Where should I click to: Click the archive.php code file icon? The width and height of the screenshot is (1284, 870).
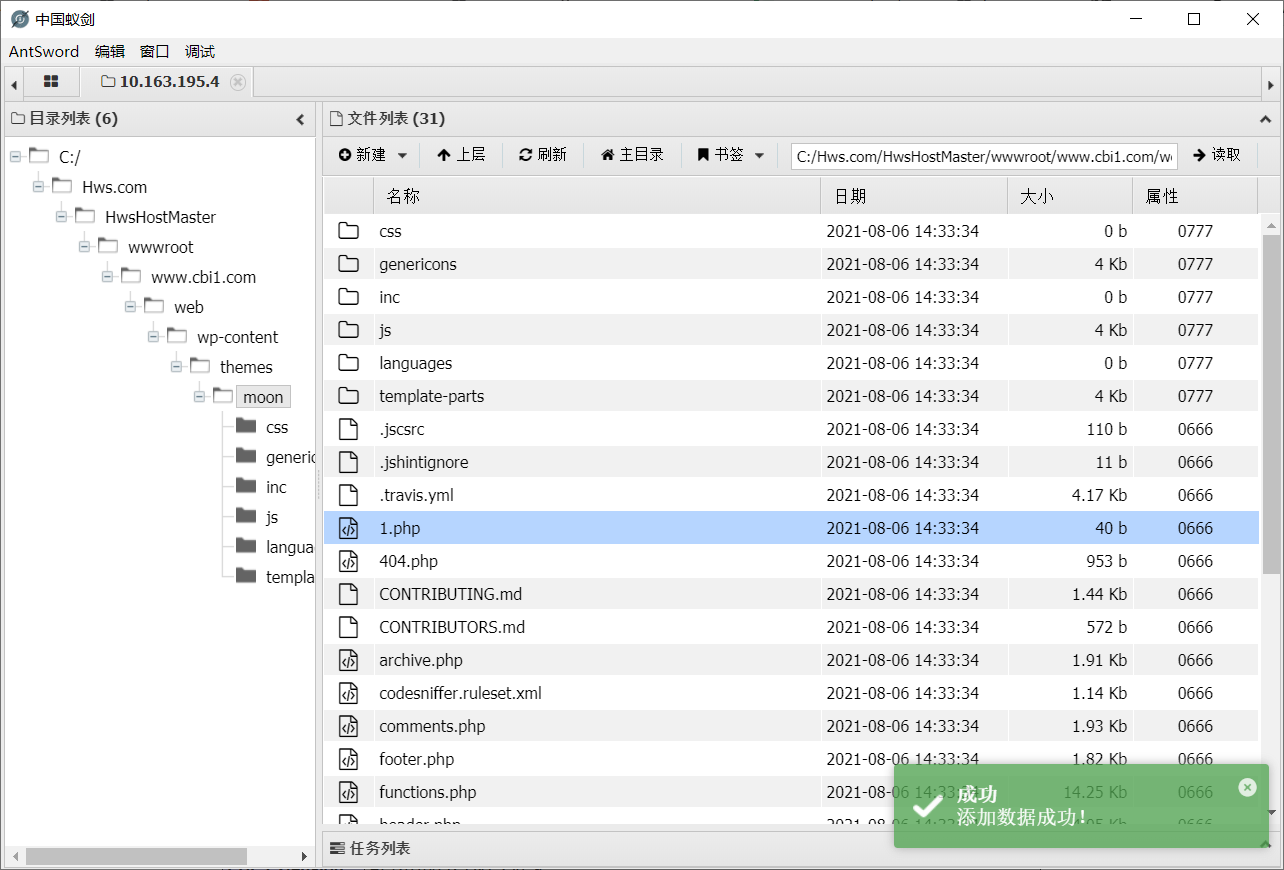(348, 660)
